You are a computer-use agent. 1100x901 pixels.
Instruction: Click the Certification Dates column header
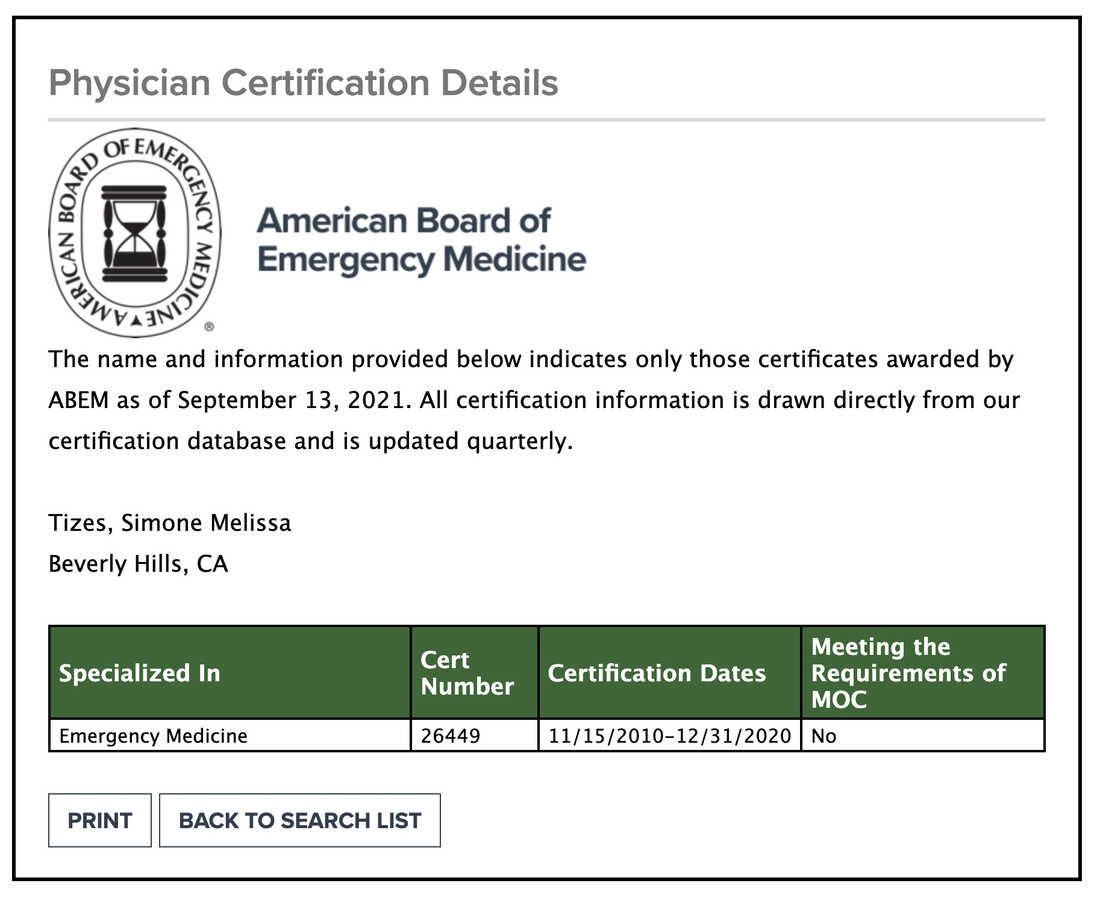[669, 672]
